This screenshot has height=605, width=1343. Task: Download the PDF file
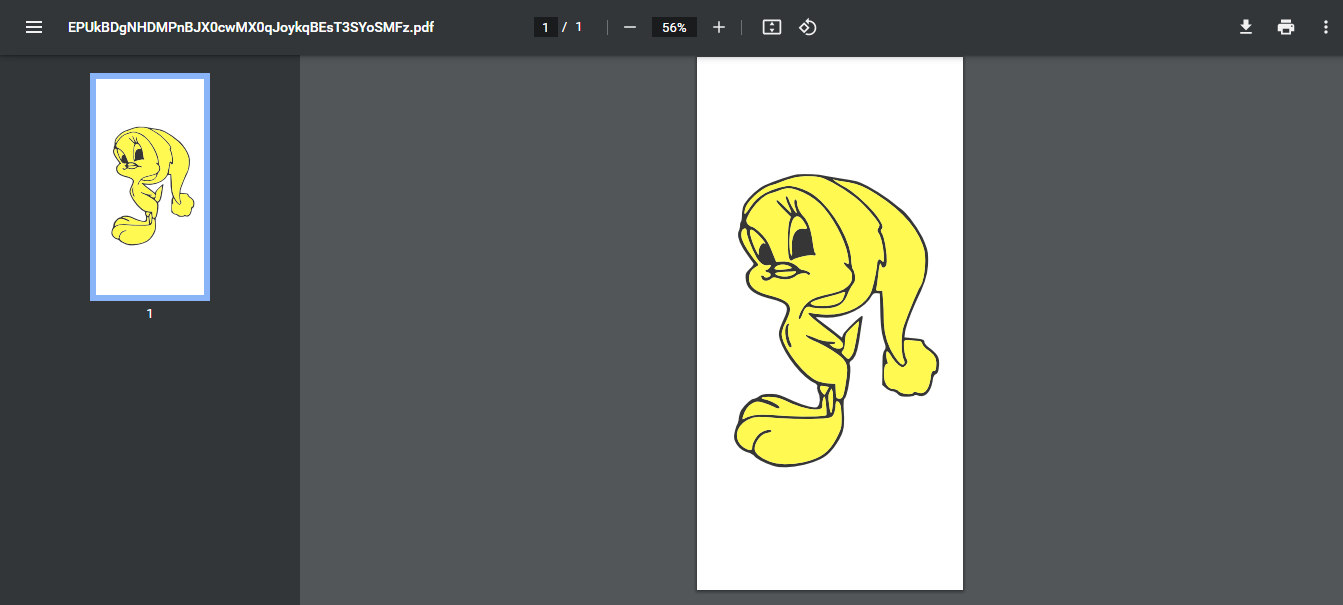tap(1246, 27)
